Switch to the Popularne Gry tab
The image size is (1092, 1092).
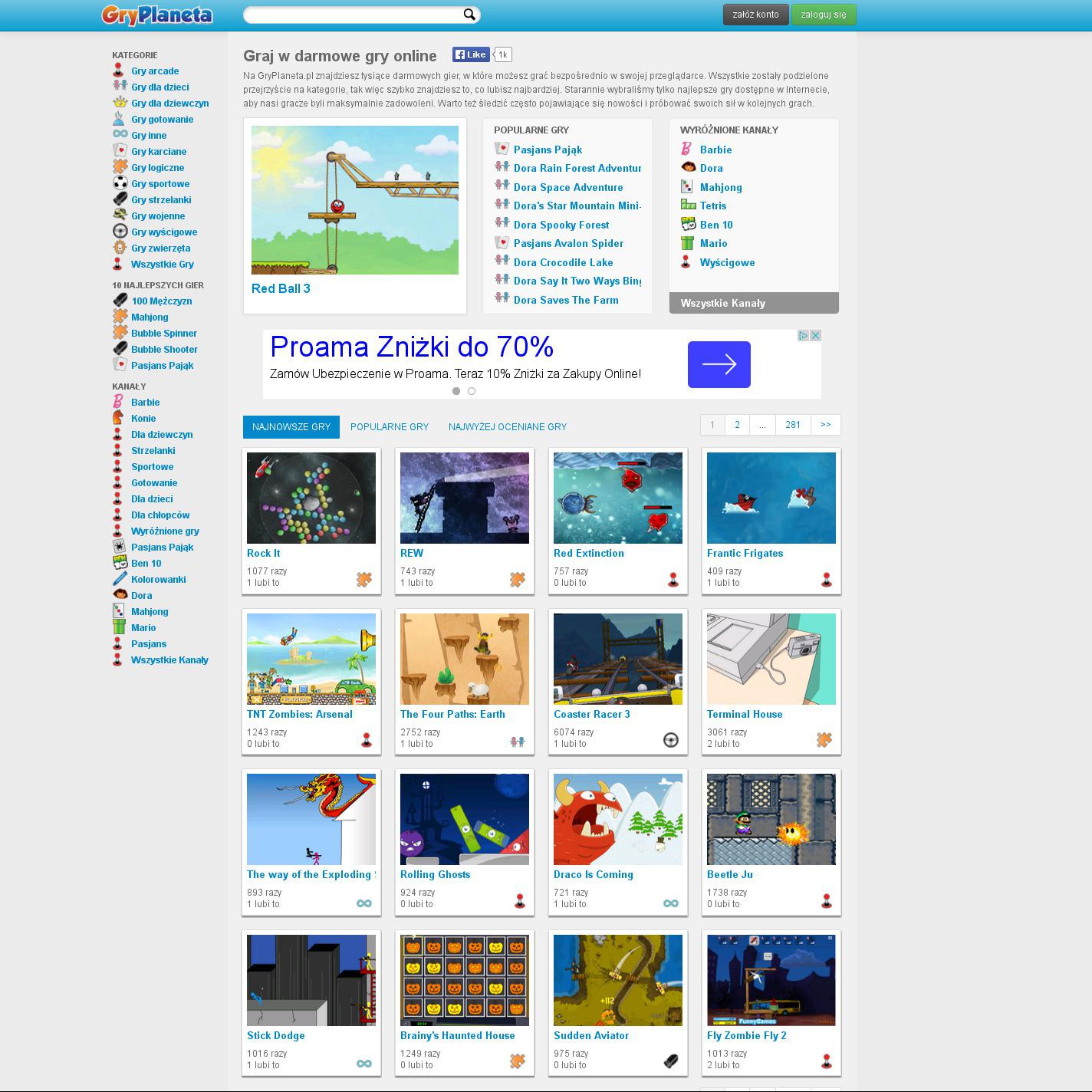[390, 427]
